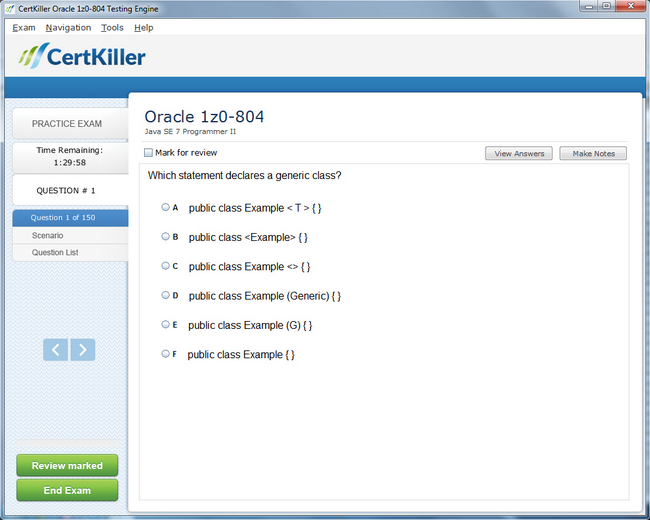Viewport: 650px width, 520px height.
Task: Select answer D radio button
Action: (165, 295)
